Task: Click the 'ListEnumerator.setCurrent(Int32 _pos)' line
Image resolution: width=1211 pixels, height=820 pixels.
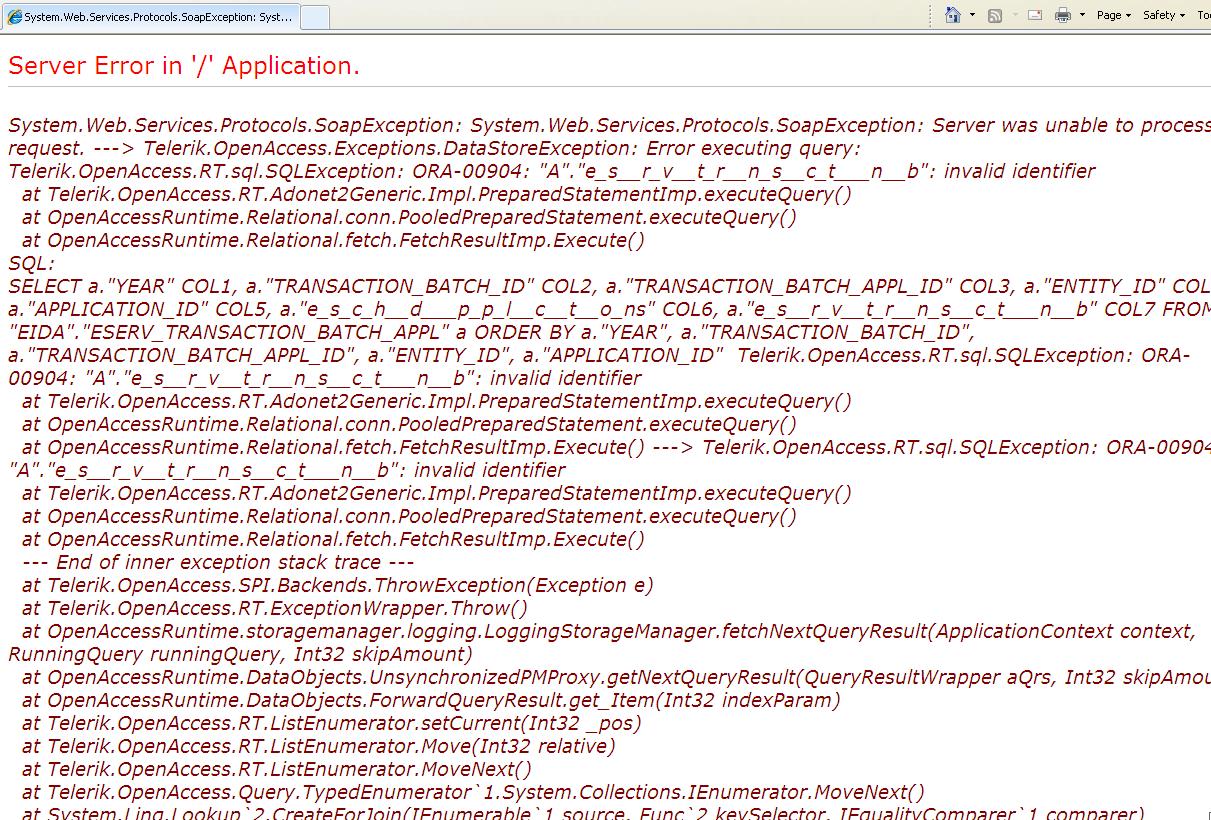Action: pyautogui.click(x=332, y=723)
